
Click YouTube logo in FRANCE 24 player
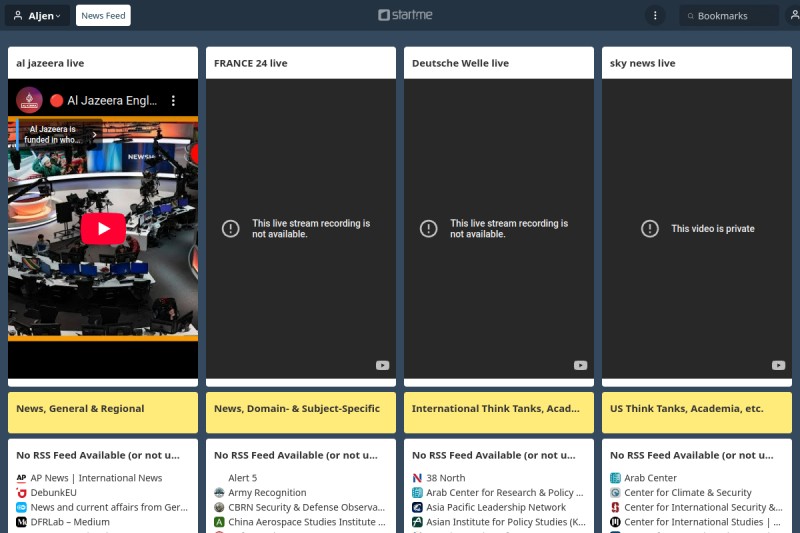pos(383,365)
